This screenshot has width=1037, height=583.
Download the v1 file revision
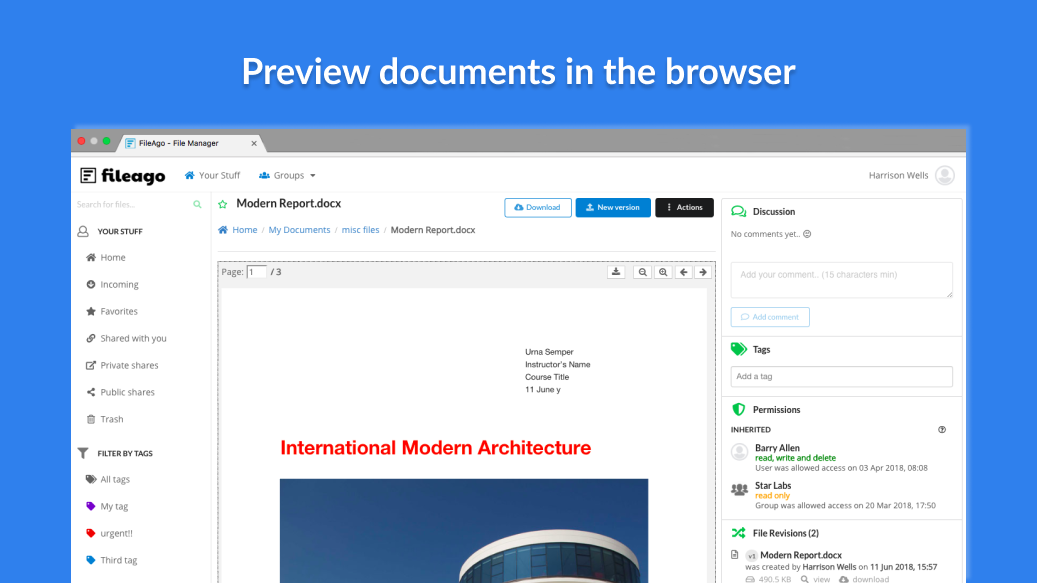pyautogui.click(x=864, y=579)
